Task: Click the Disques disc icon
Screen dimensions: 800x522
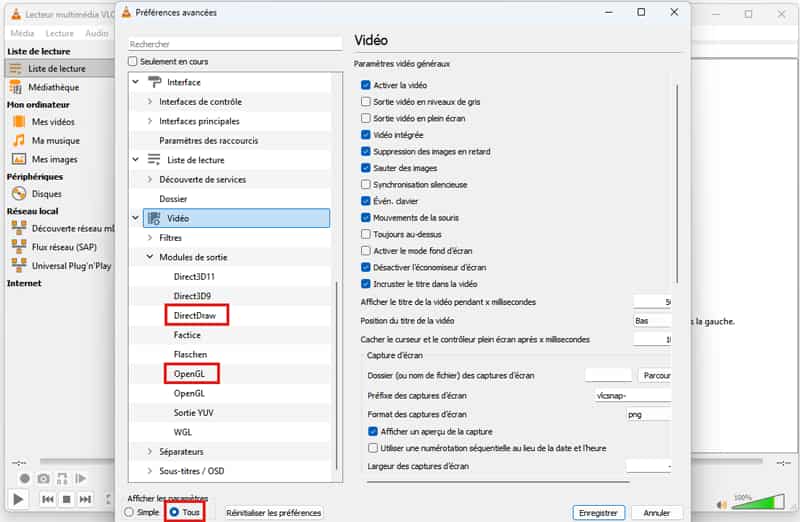Action: pos(18,194)
